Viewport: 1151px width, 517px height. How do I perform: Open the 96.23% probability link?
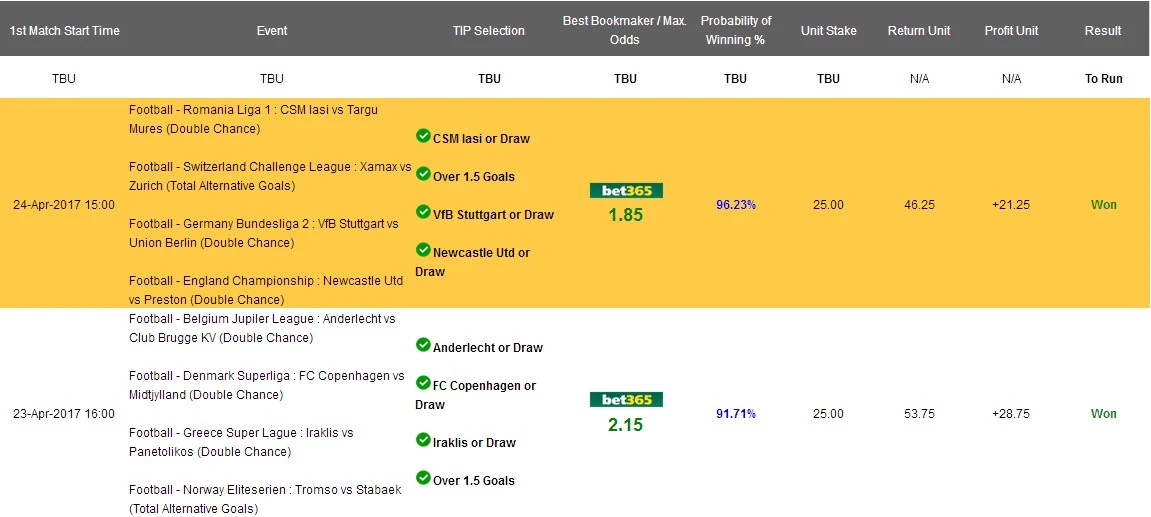point(736,205)
